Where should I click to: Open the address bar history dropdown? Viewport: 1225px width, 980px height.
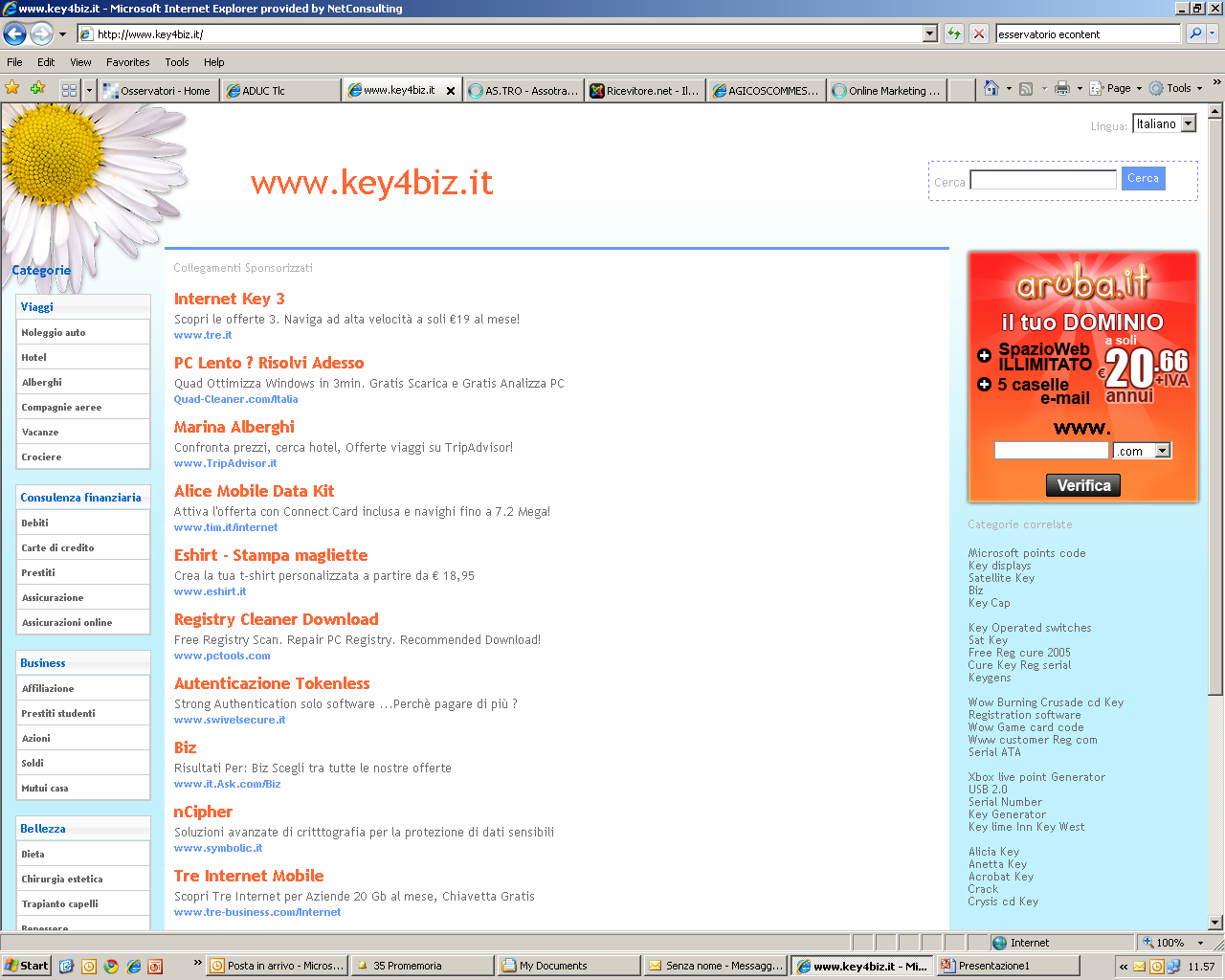click(x=929, y=33)
